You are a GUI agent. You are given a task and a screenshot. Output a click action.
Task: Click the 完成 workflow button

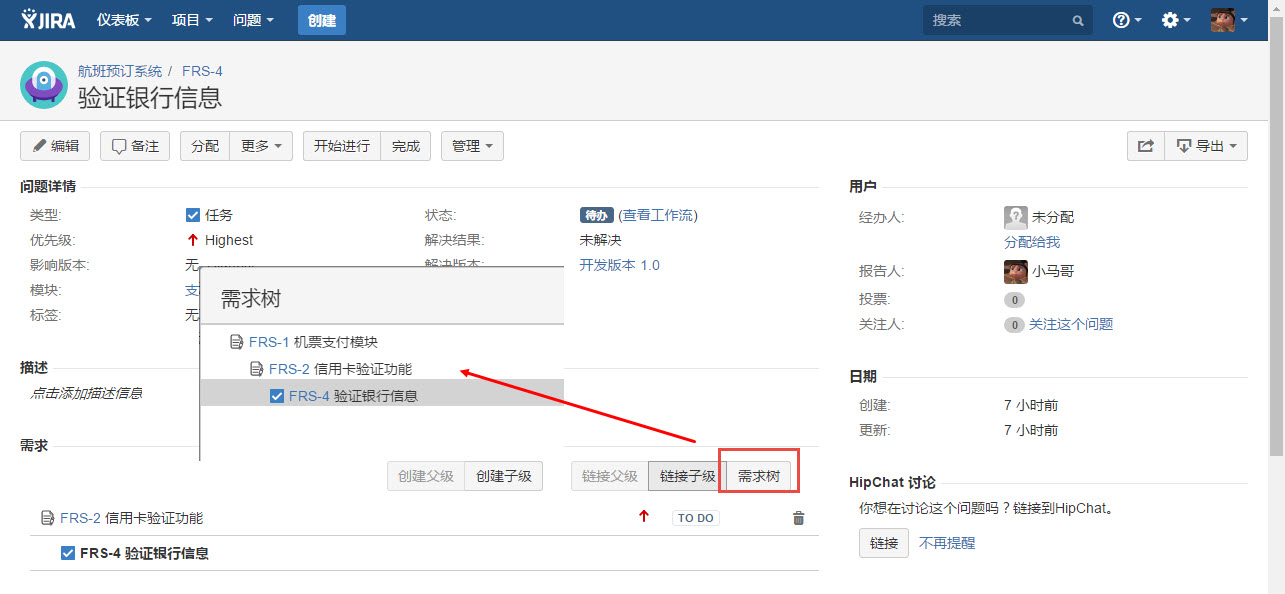(x=406, y=146)
